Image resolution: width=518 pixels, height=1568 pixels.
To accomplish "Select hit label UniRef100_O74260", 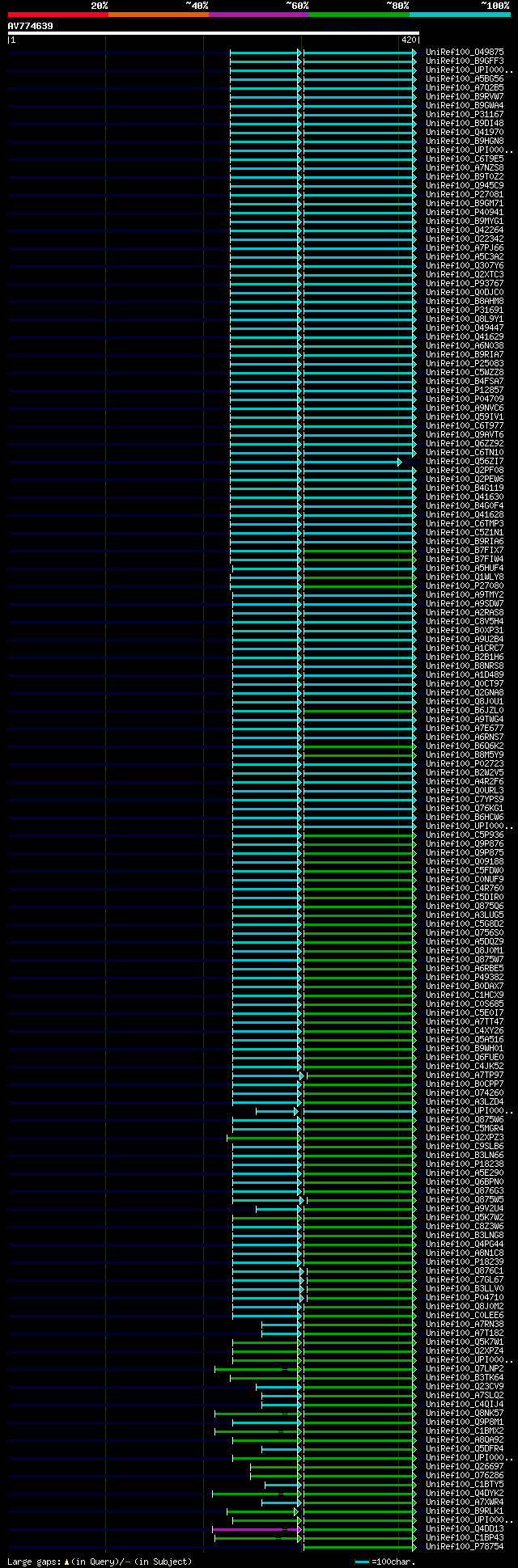I will click(465, 1093).
